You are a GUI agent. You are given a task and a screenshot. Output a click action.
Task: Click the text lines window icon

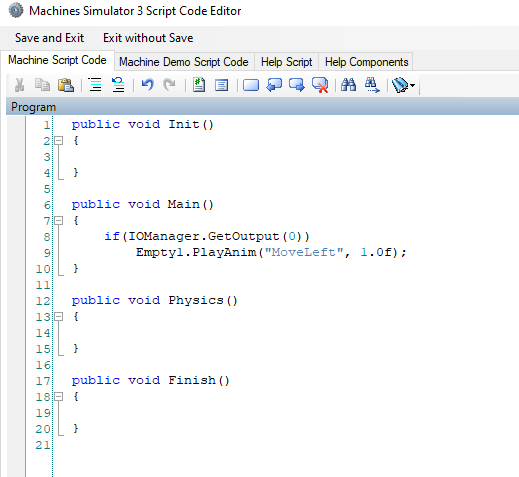[x=221, y=85]
